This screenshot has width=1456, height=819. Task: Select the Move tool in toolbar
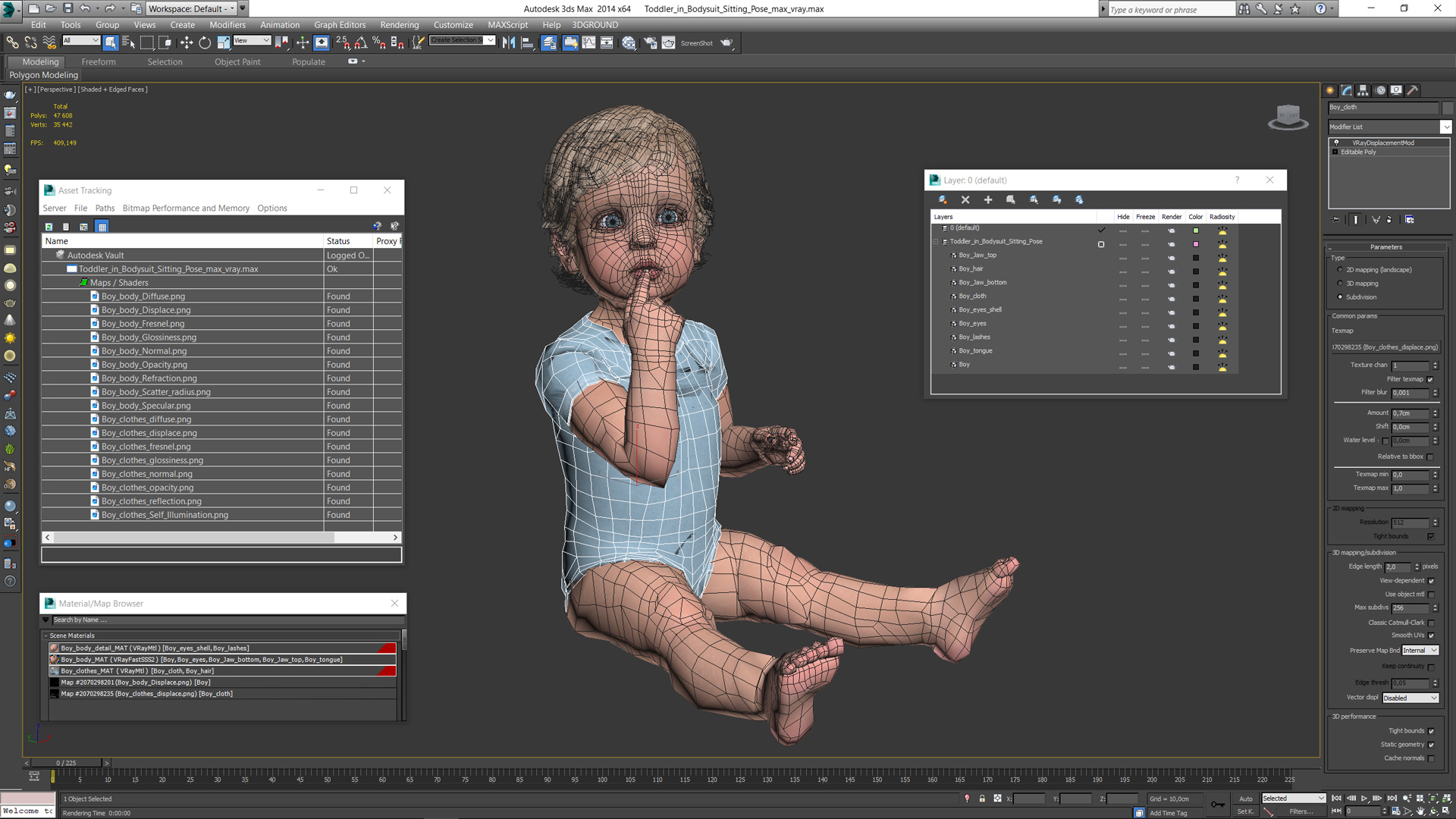point(186,43)
